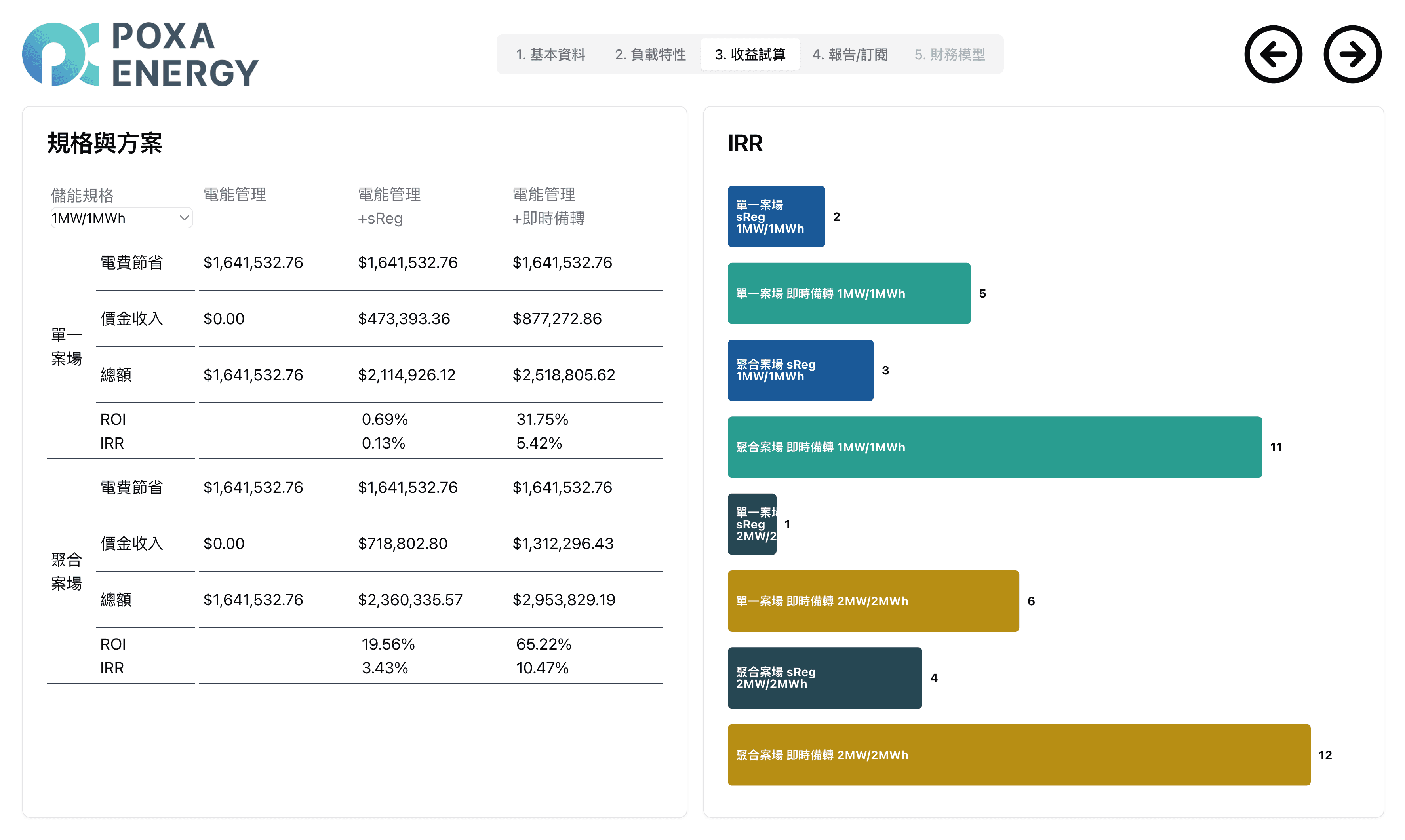Click the POXA Energy logo
Viewport: 1405px width, 840px height.
point(140,54)
